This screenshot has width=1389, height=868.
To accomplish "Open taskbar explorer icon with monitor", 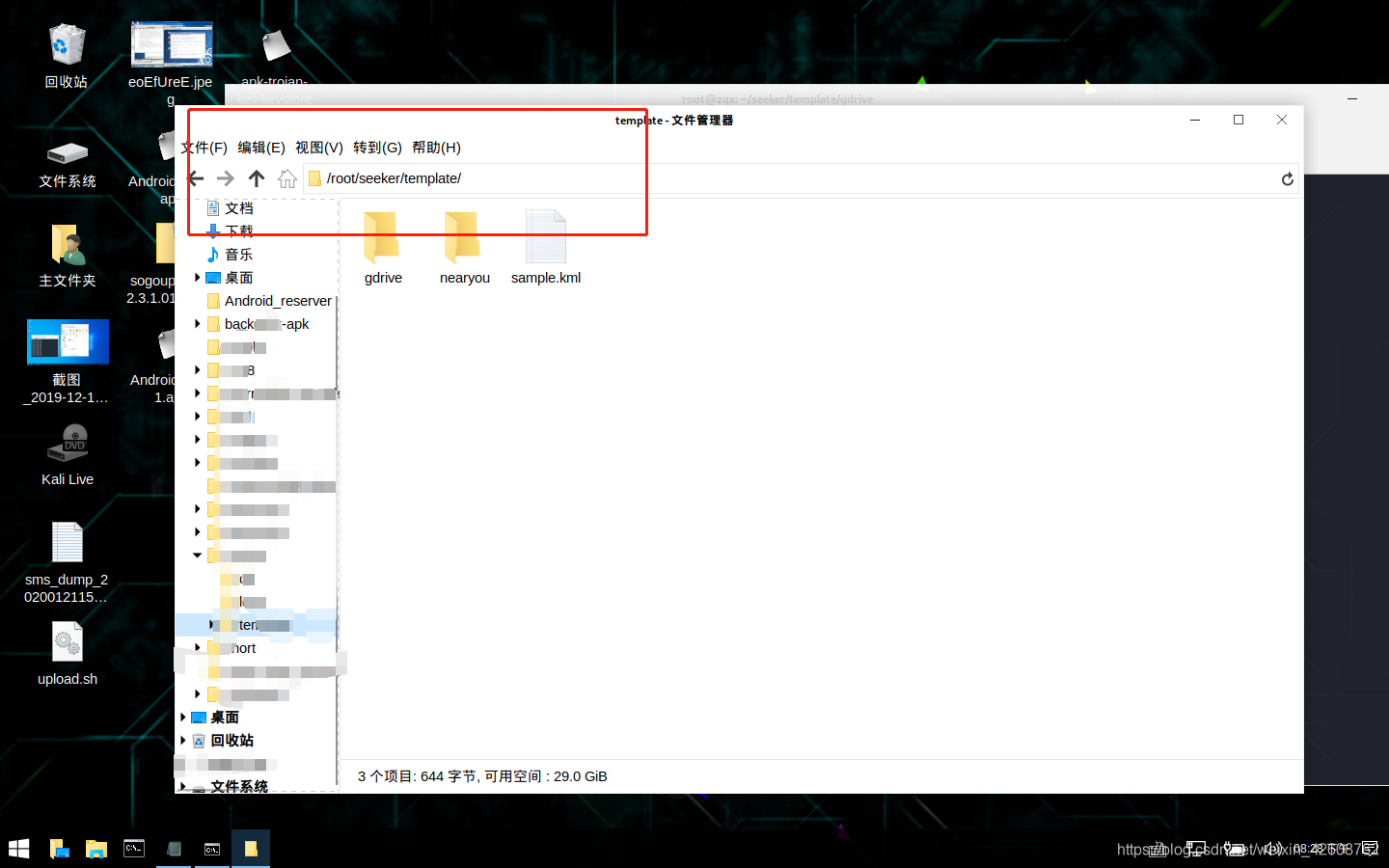I will coord(59,849).
